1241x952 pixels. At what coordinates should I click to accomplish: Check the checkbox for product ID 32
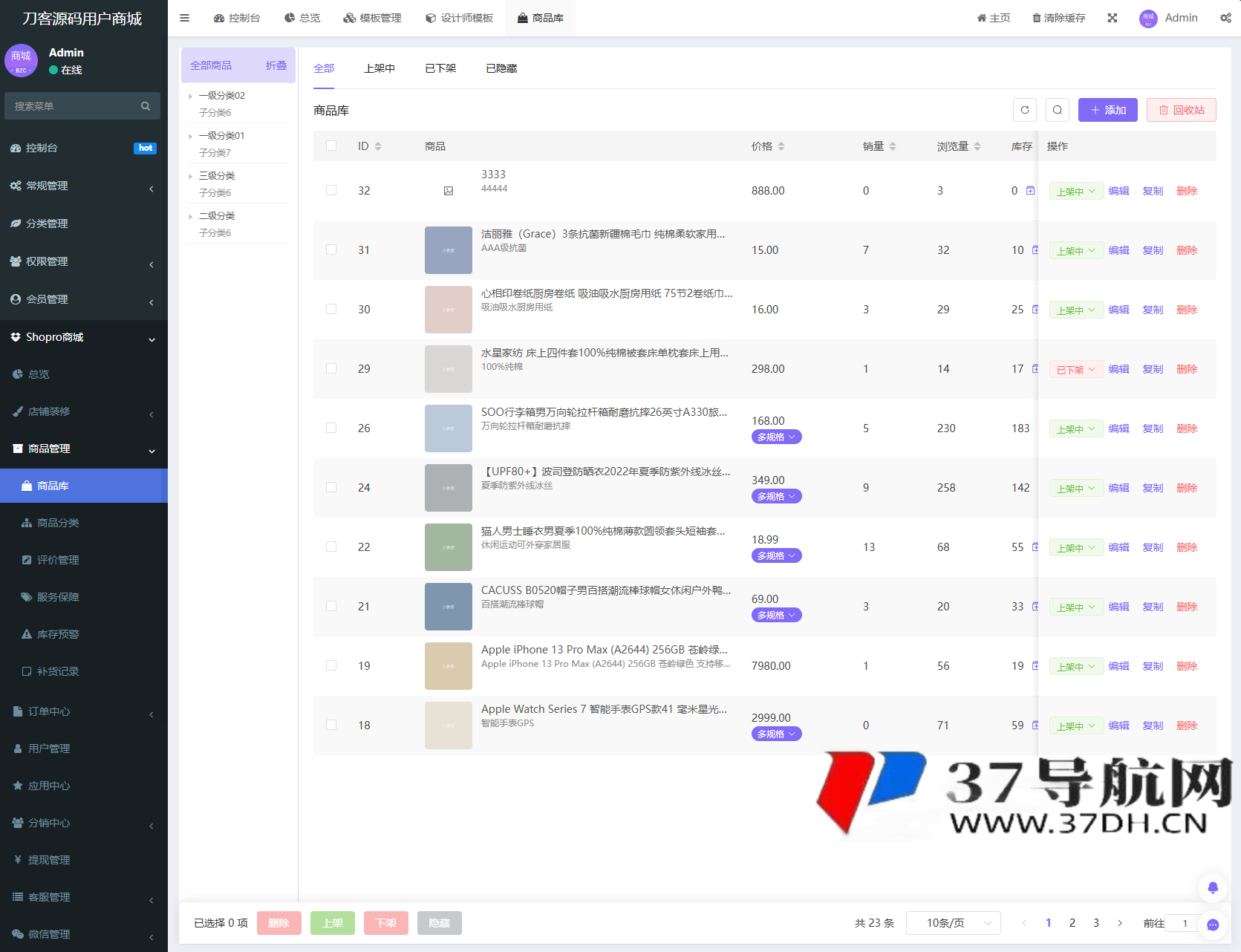(330, 190)
